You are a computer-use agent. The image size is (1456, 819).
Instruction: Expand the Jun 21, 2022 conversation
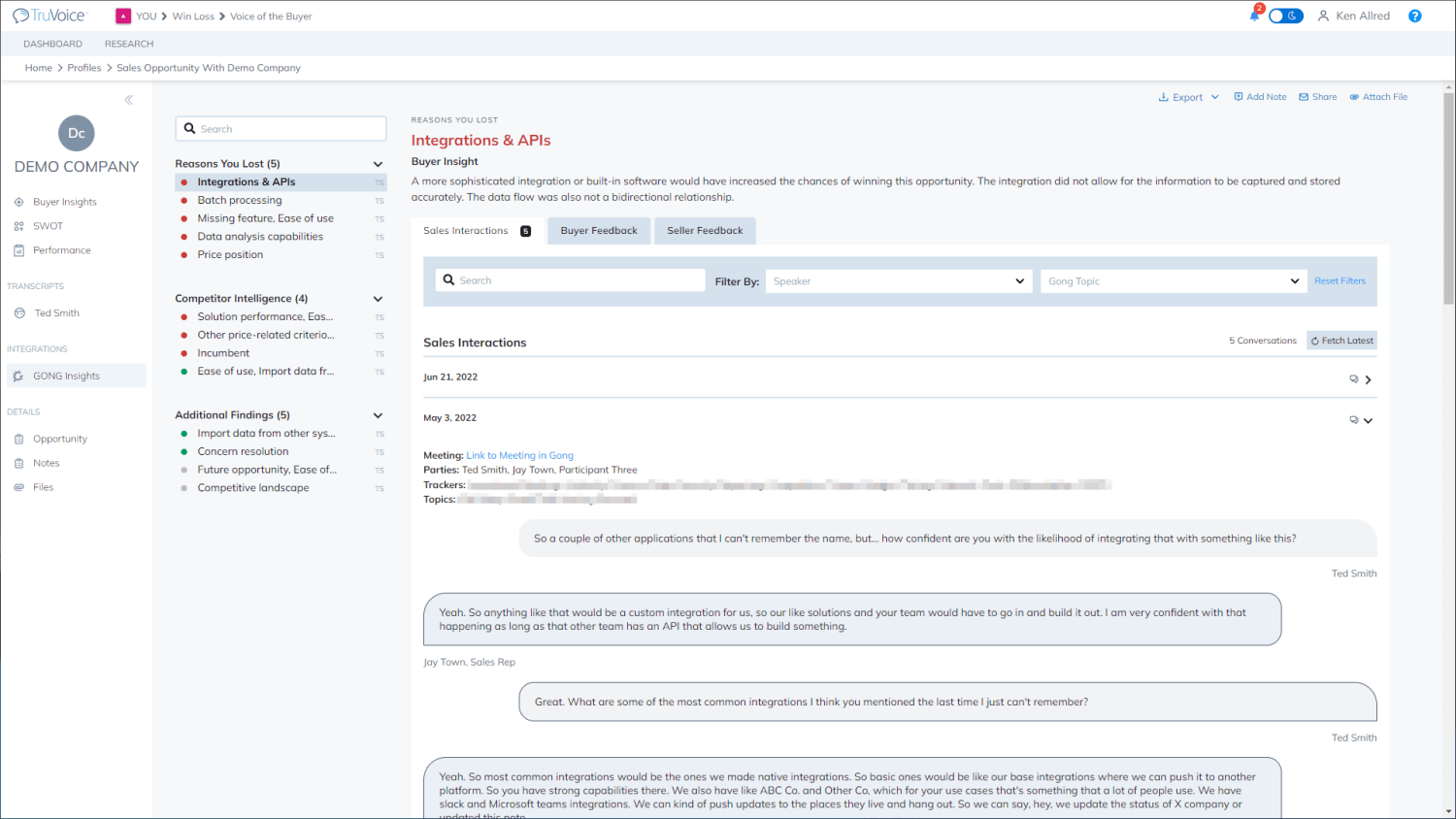pos(1368,379)
